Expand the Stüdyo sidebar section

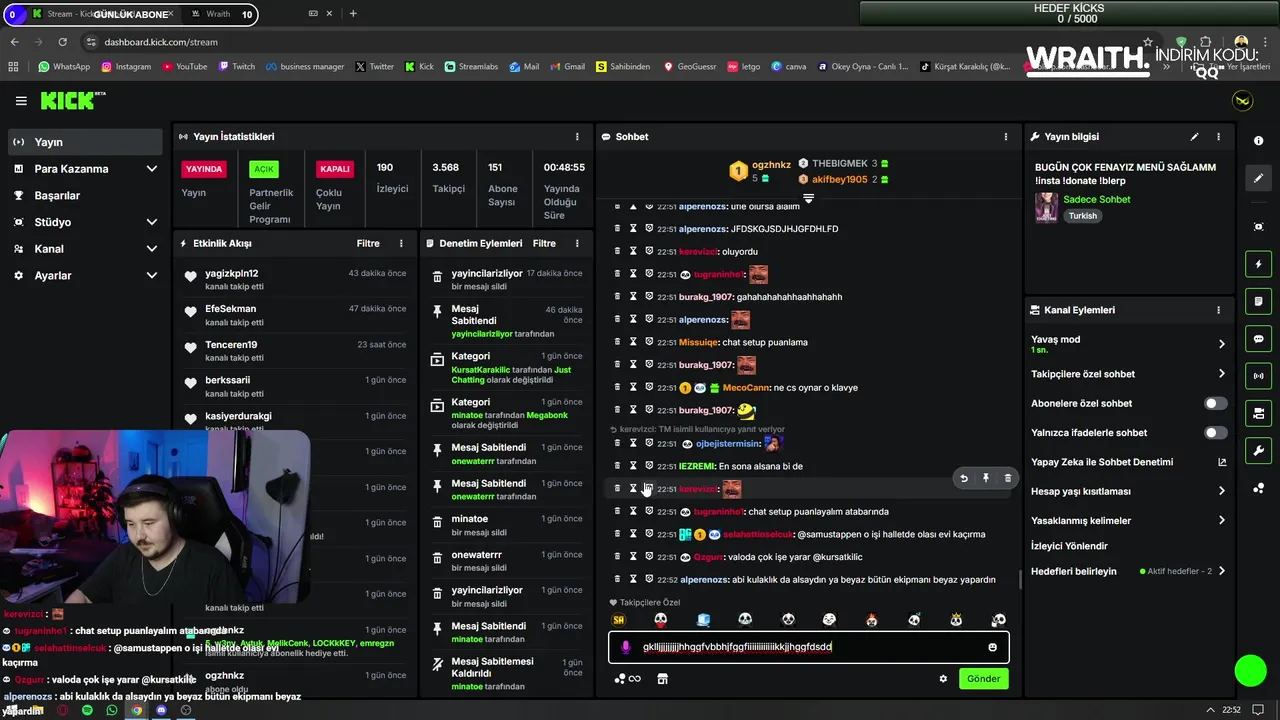coord(86,222)
